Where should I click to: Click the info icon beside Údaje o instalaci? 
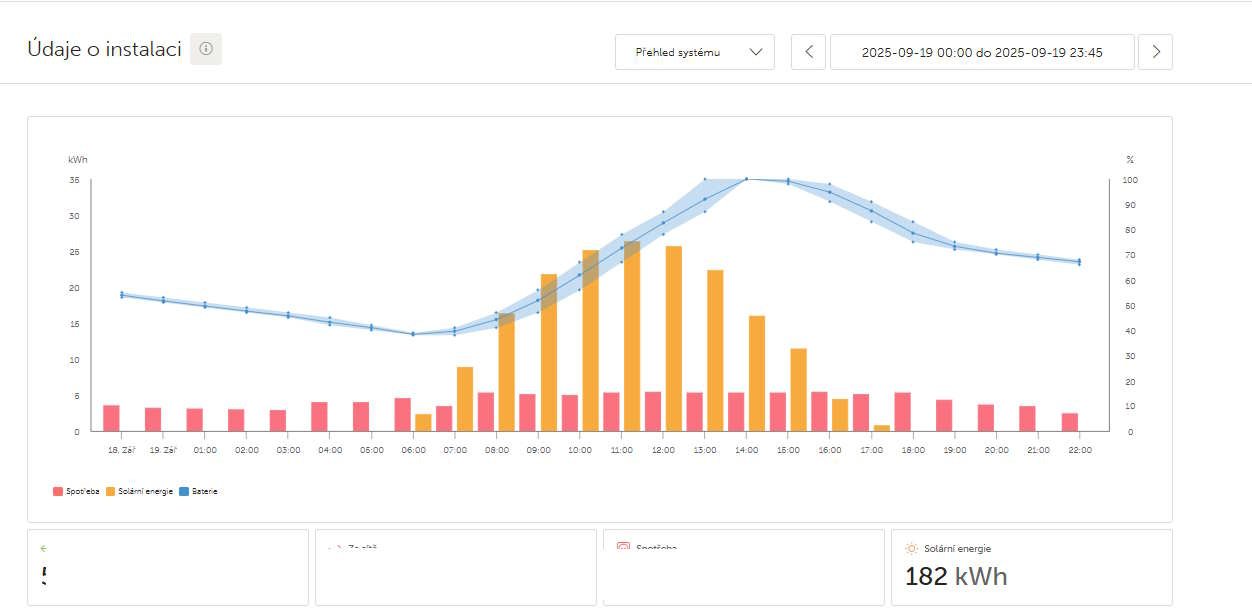(206, 49)
